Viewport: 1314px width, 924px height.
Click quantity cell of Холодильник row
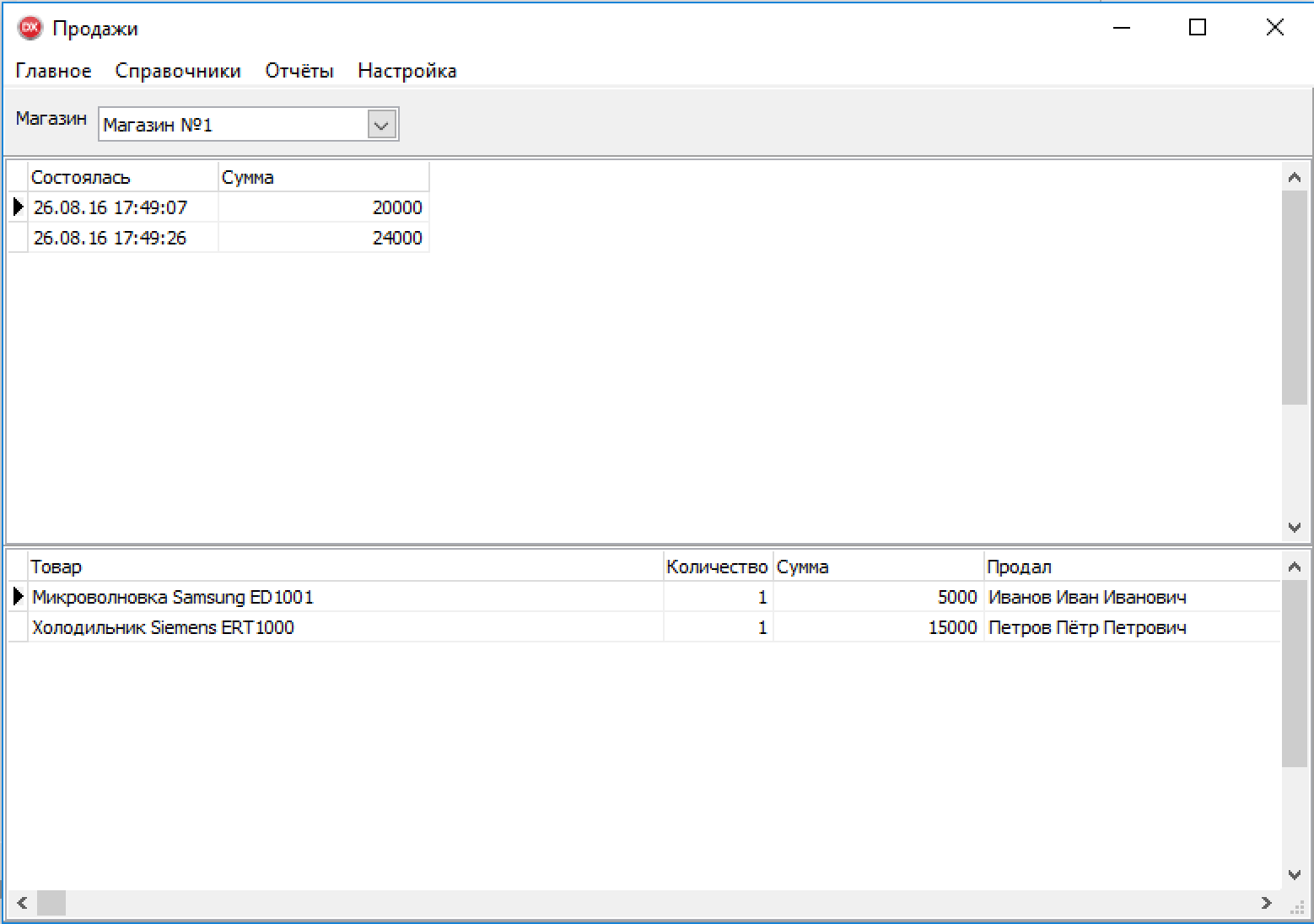[719, 627]
